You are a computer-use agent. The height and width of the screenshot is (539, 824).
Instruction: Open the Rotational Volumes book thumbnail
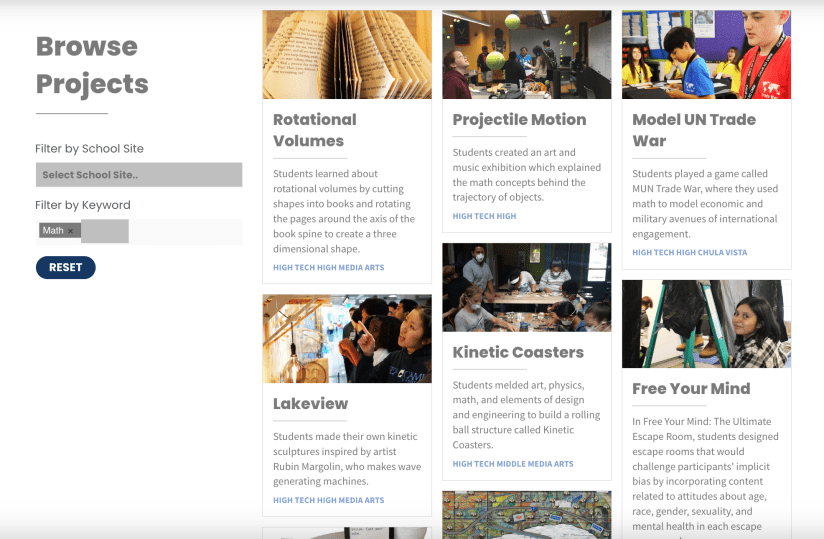point(347,55)
